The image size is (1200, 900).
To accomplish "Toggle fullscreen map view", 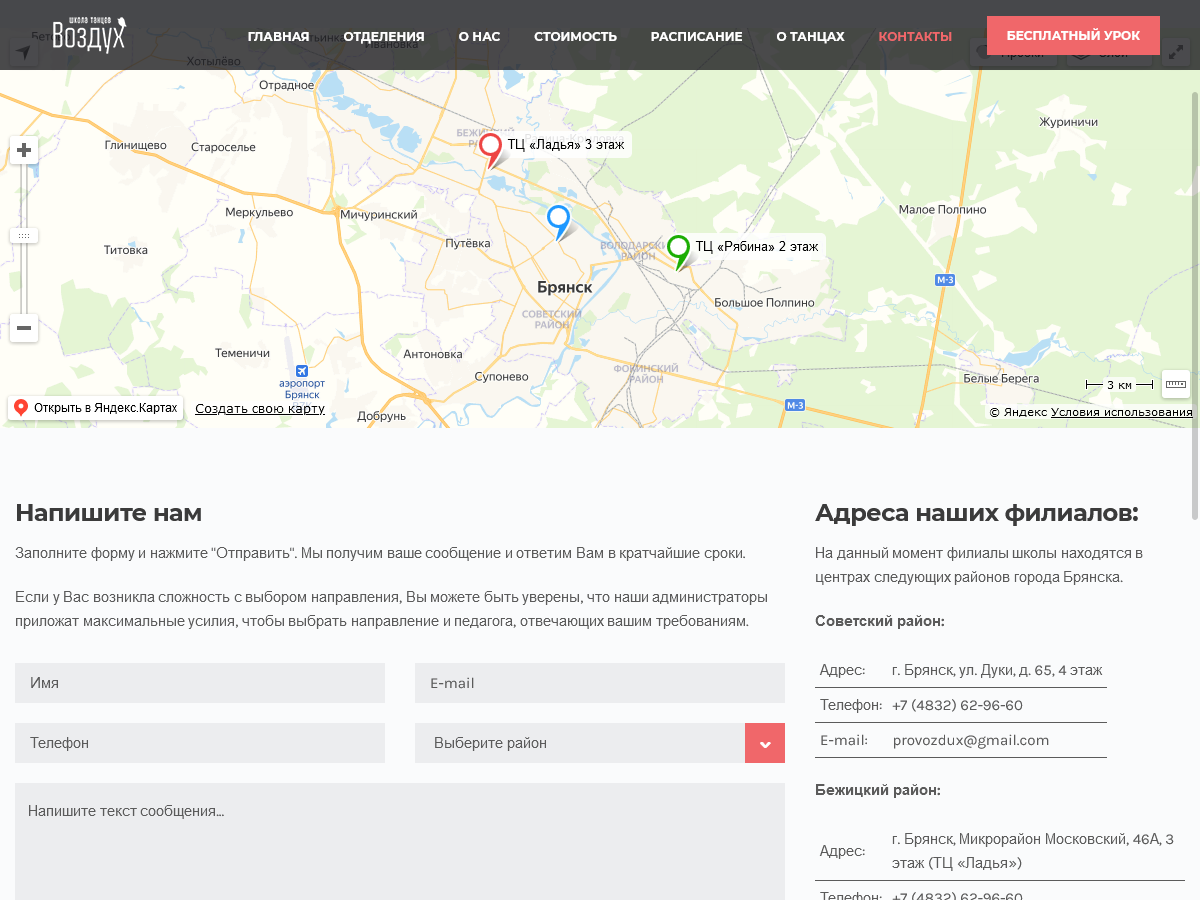I will pos(1178,52).
